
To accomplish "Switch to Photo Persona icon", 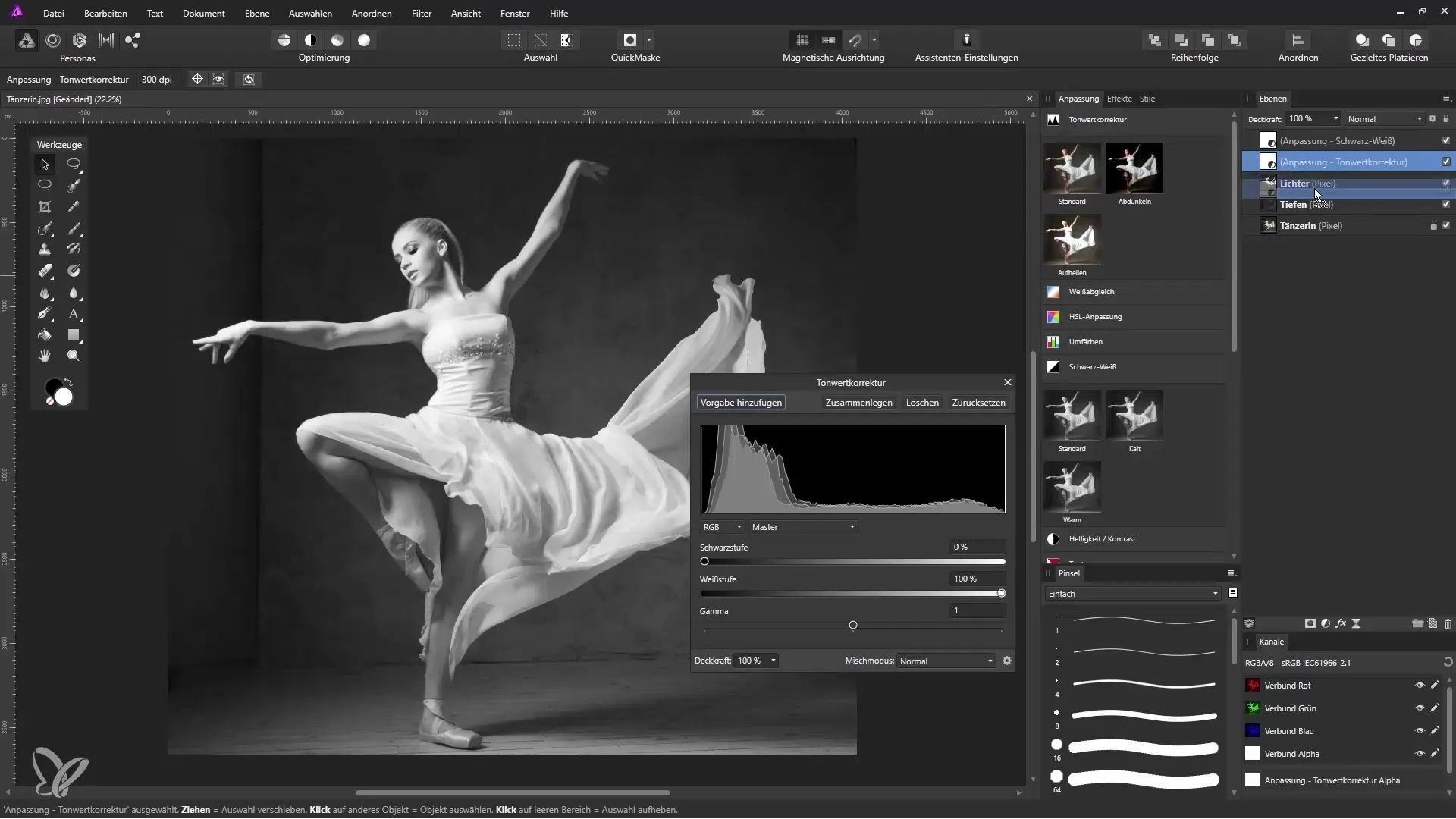I will coord(26,40).
